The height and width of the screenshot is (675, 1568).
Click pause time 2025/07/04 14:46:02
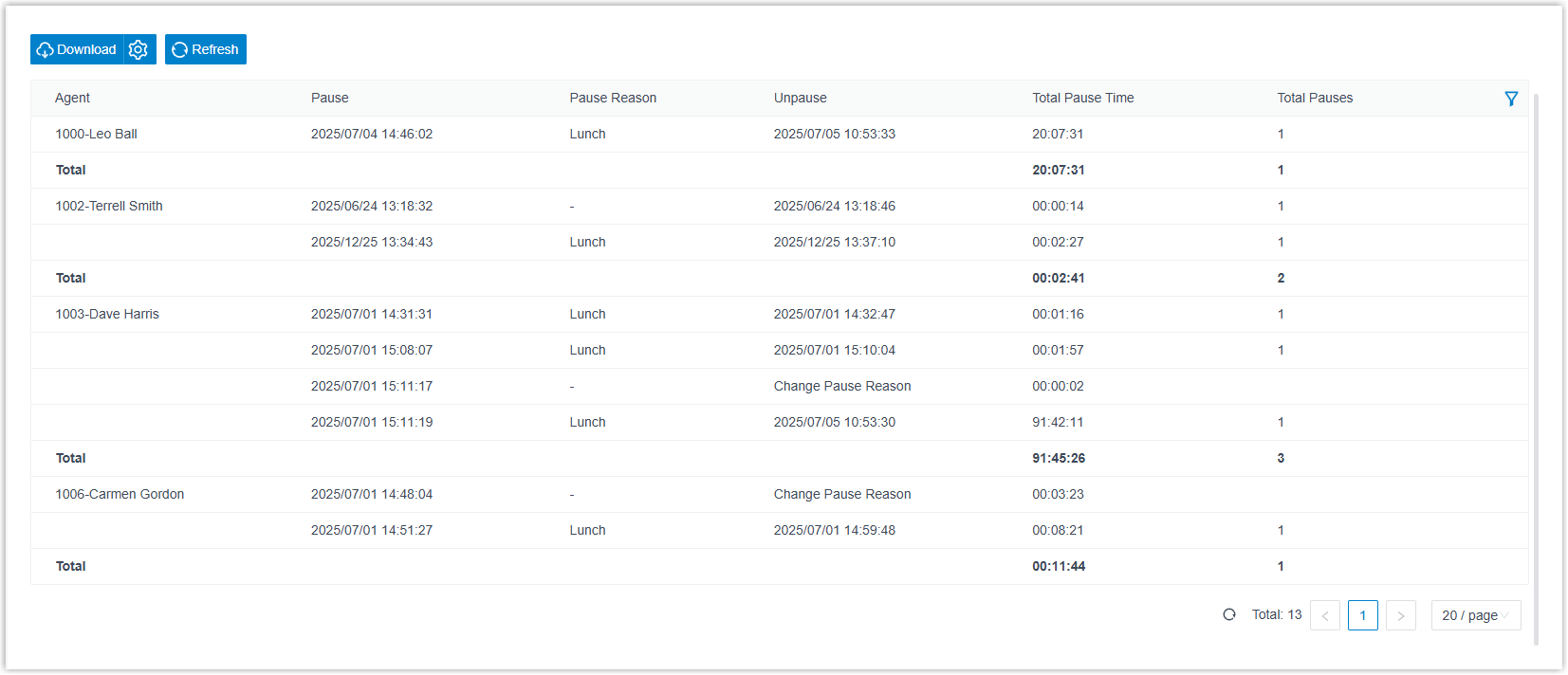[x=372, y=134]
